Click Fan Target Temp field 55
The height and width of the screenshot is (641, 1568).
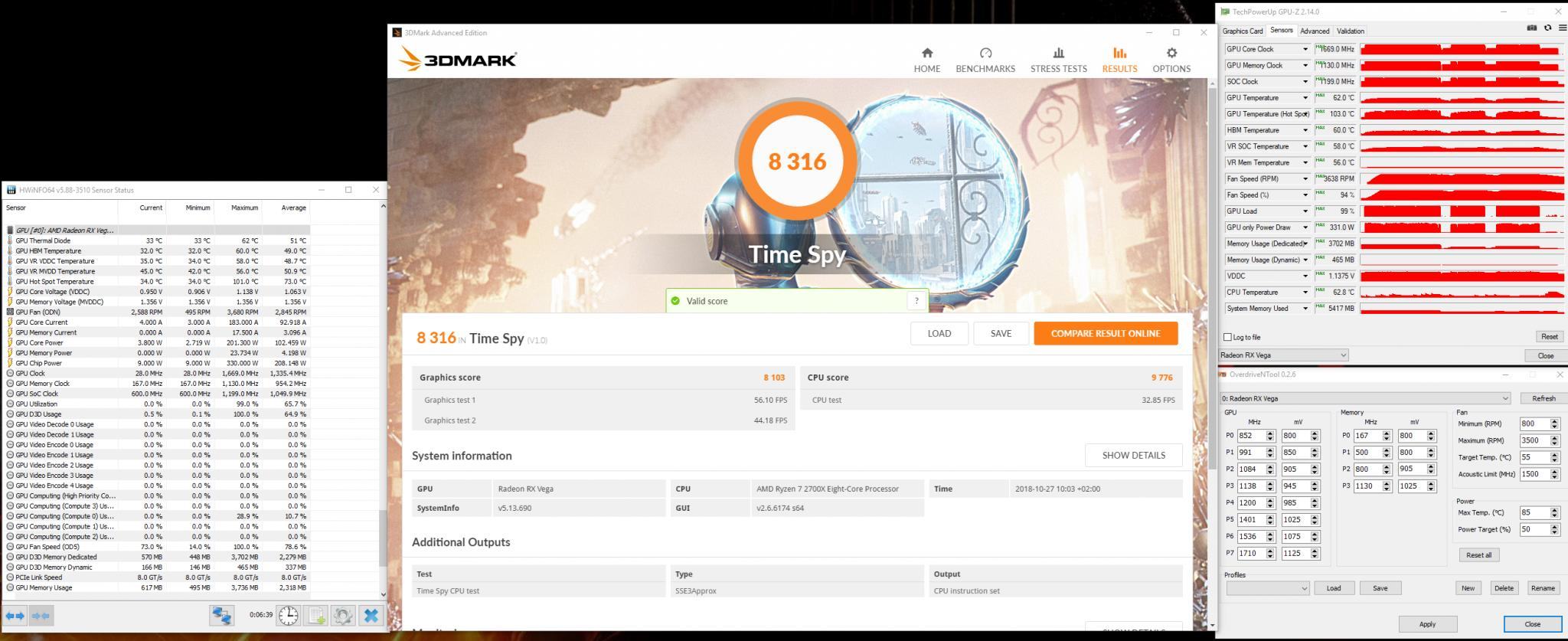tap(1534, 457)
